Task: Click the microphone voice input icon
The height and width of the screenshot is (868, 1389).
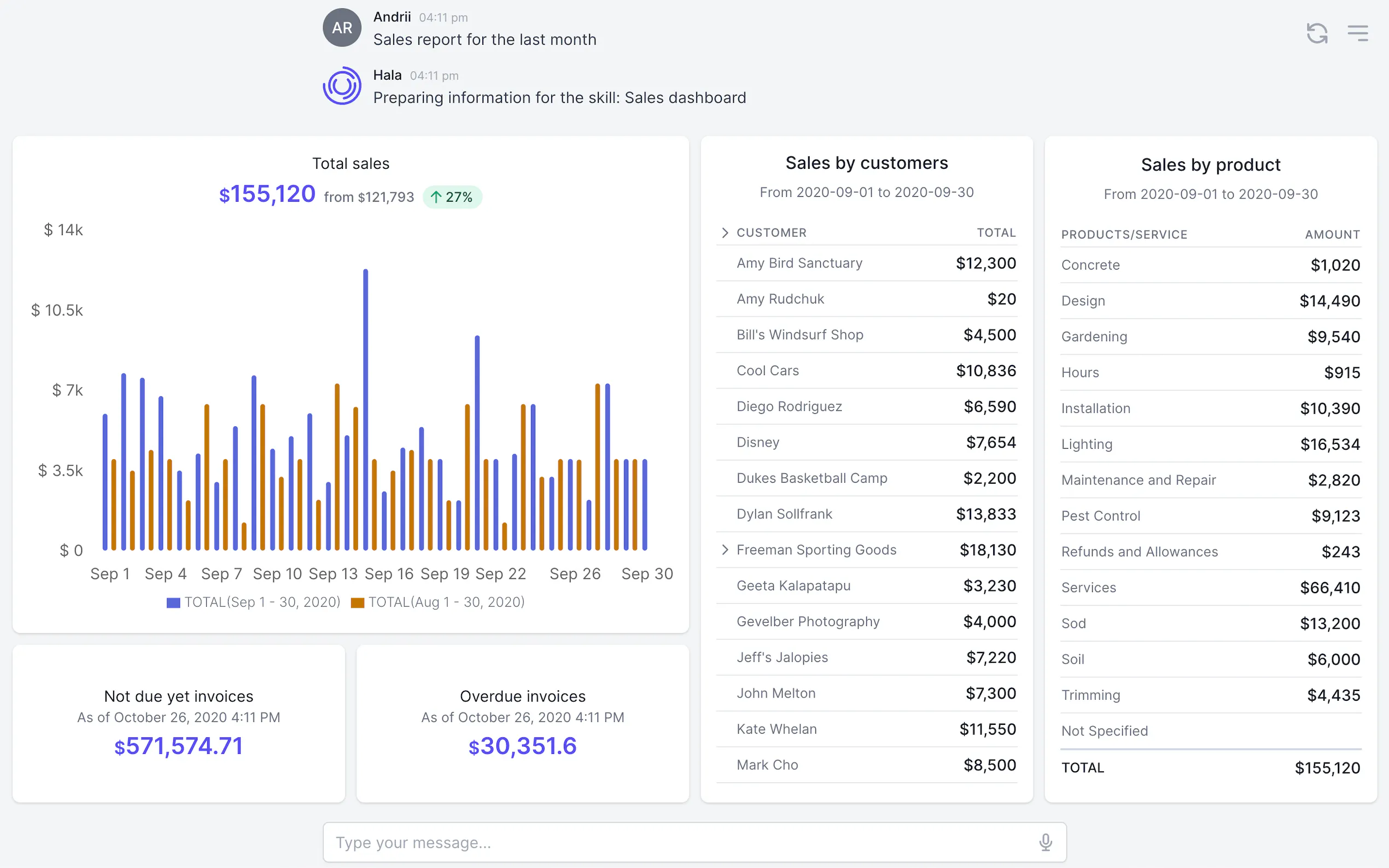Action: tap(1045, 842)
